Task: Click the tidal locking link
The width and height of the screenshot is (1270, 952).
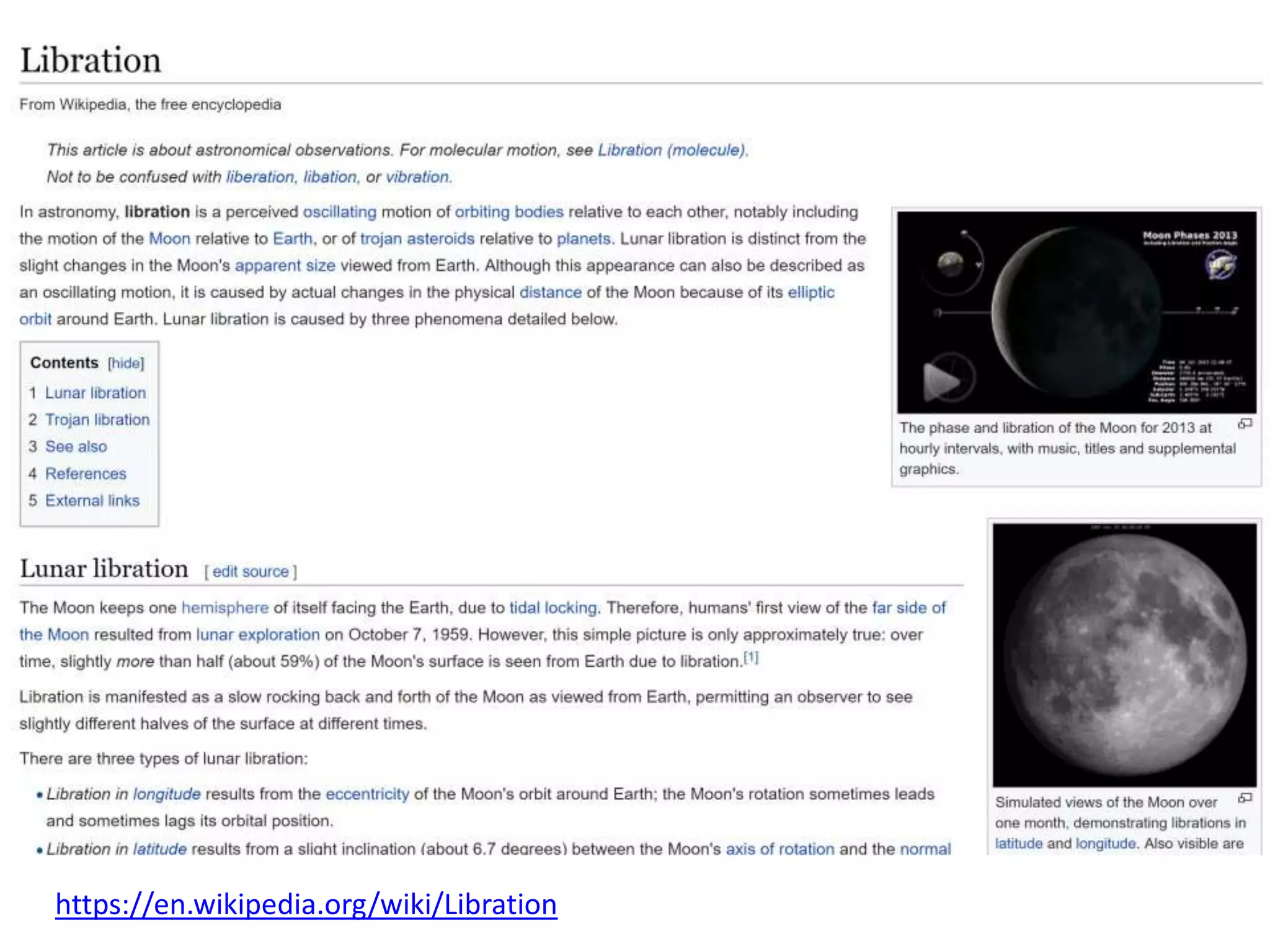Action: click(553, 607)
